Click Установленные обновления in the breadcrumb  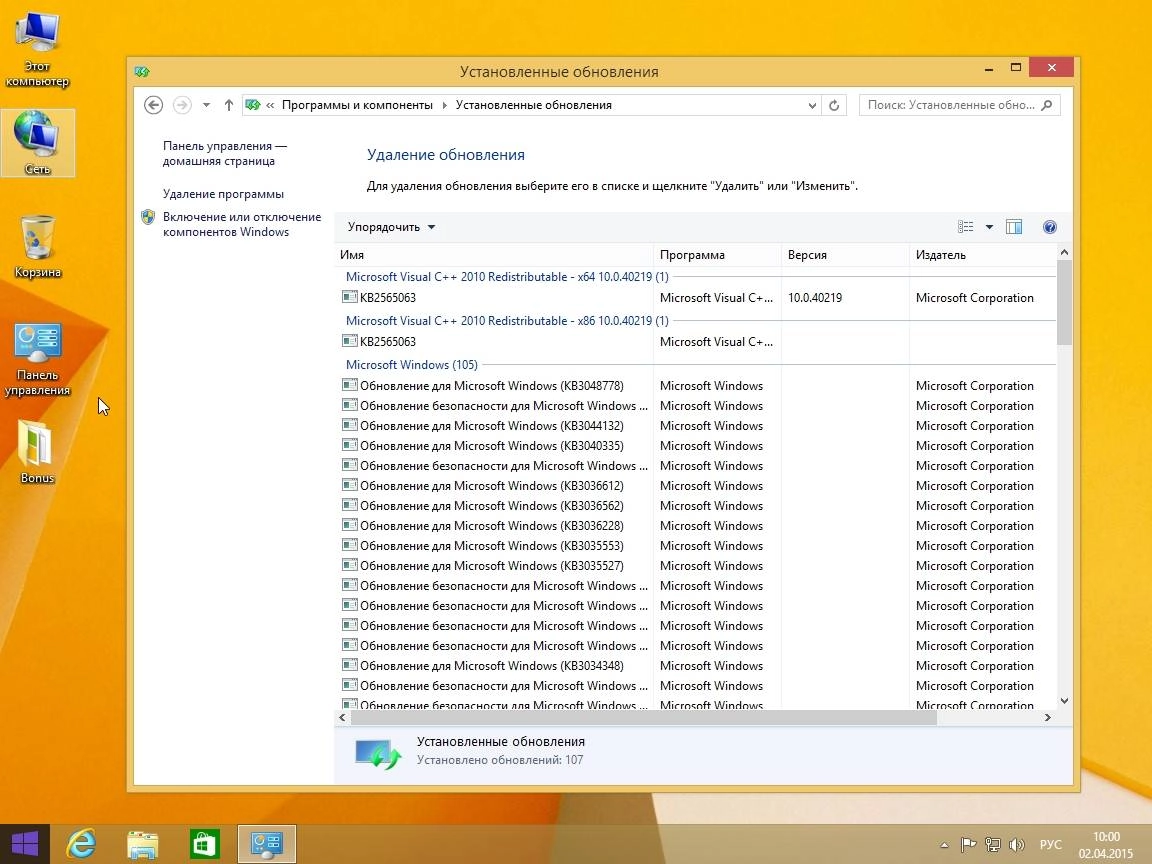(533, 105)
